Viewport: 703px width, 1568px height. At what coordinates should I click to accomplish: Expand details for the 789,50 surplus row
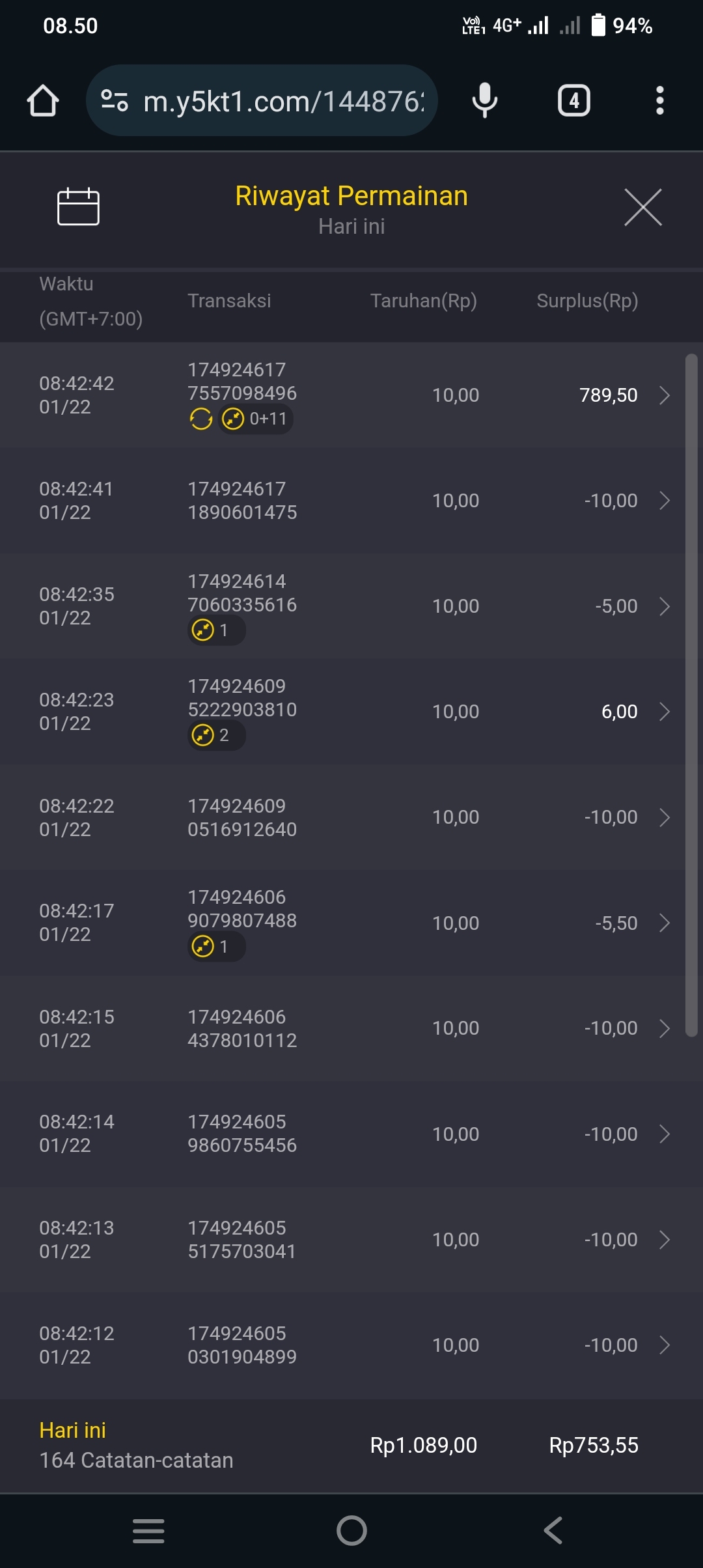(664, 395)
